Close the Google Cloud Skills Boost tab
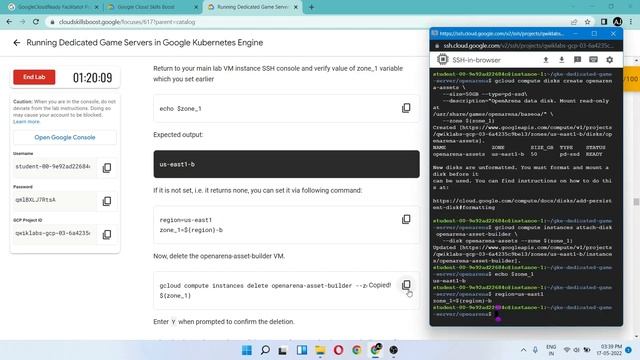The image size is (640, 360). (x=196, y=7)
